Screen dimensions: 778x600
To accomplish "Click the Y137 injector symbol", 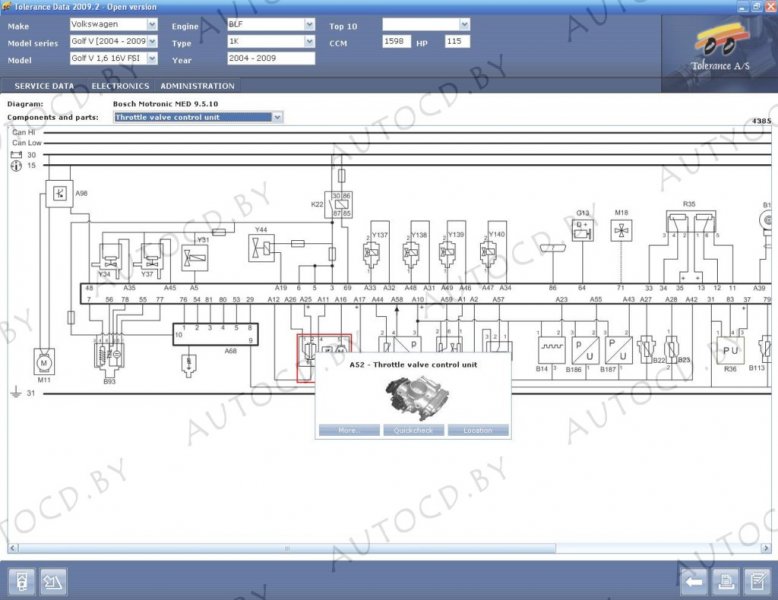I will tap(371, 253).
